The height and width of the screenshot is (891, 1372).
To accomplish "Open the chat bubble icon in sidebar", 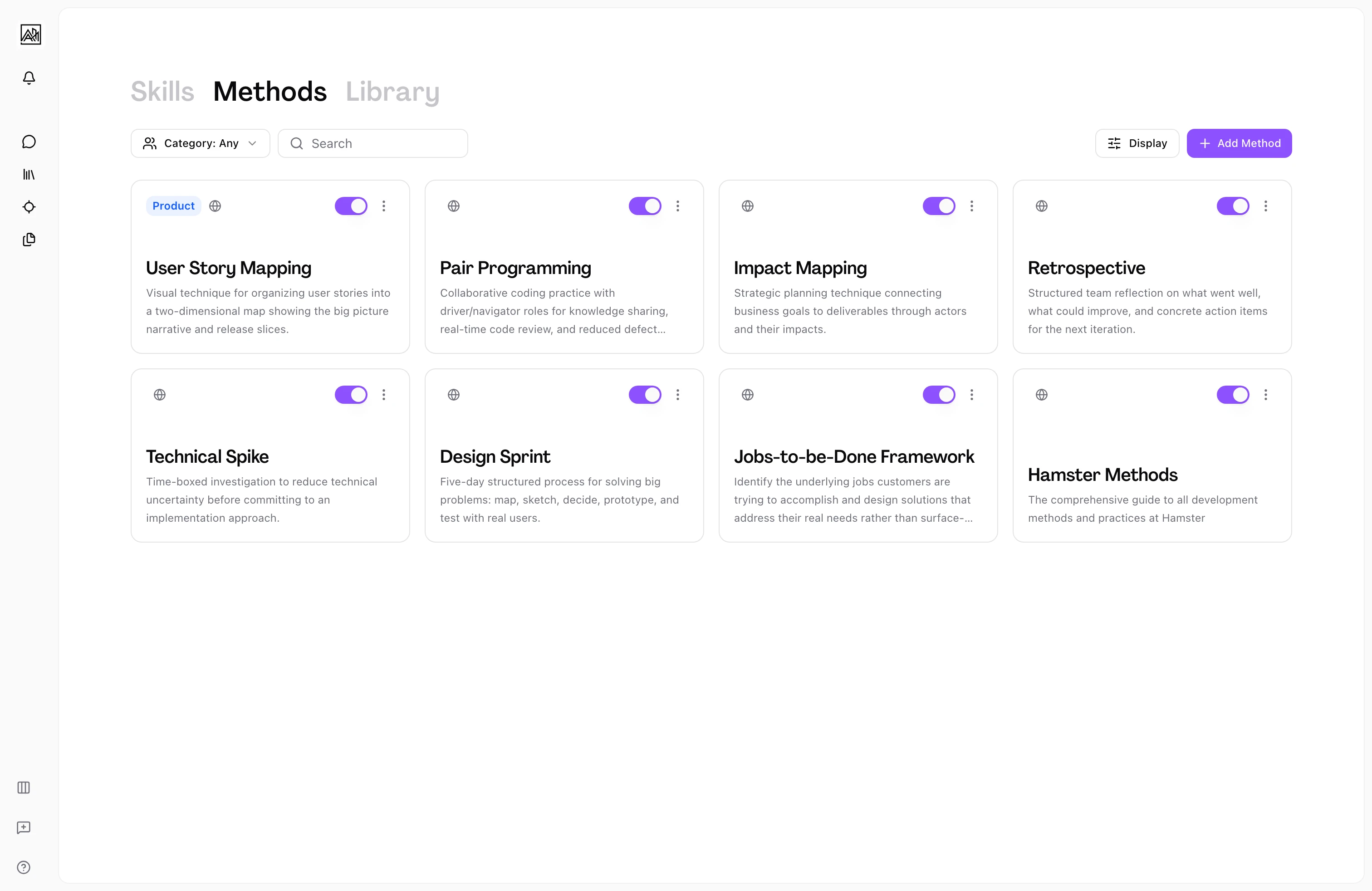I will click(29, 141).
